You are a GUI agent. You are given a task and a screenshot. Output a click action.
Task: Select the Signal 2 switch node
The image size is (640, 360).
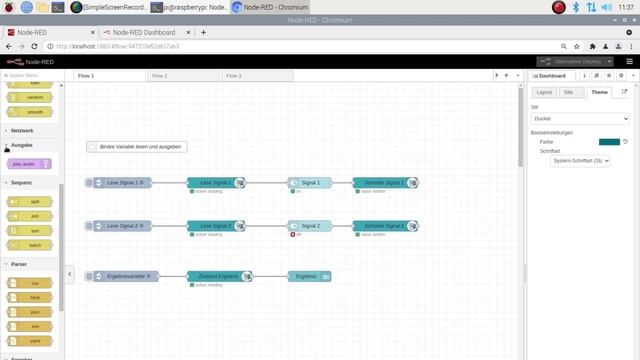tap(310, 226)
